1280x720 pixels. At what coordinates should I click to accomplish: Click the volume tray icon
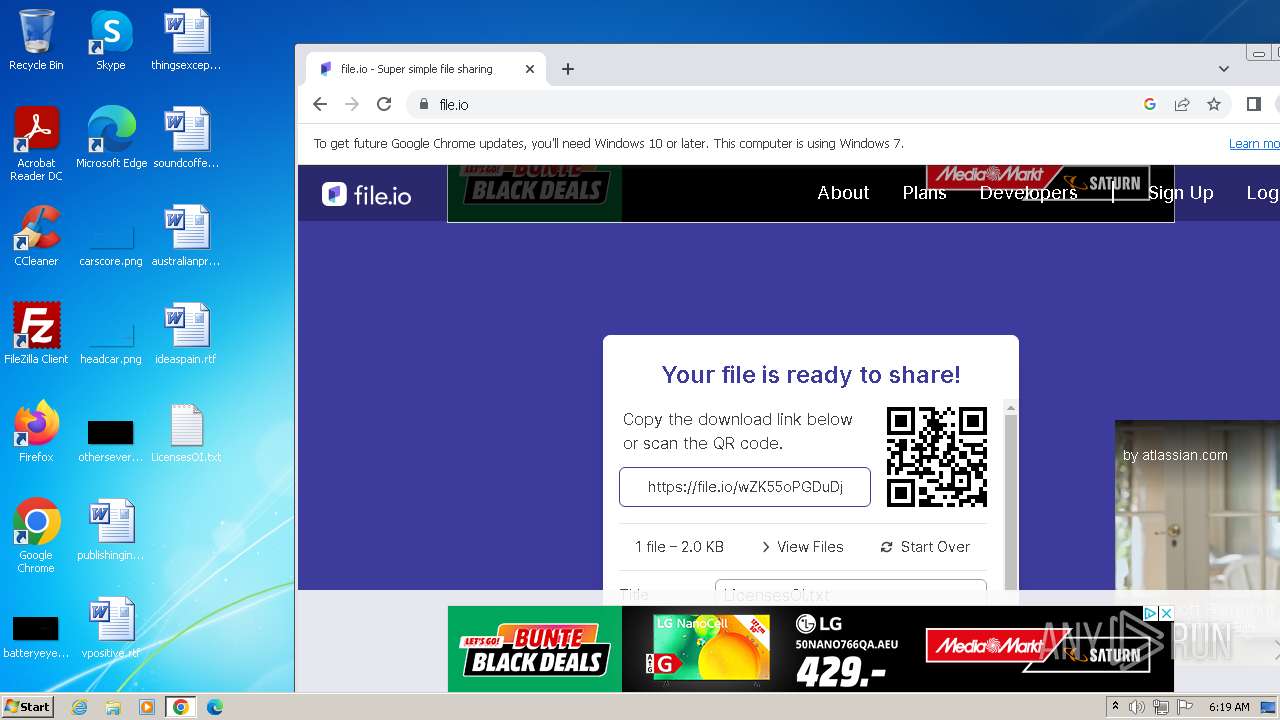(x=1137, y=707)
